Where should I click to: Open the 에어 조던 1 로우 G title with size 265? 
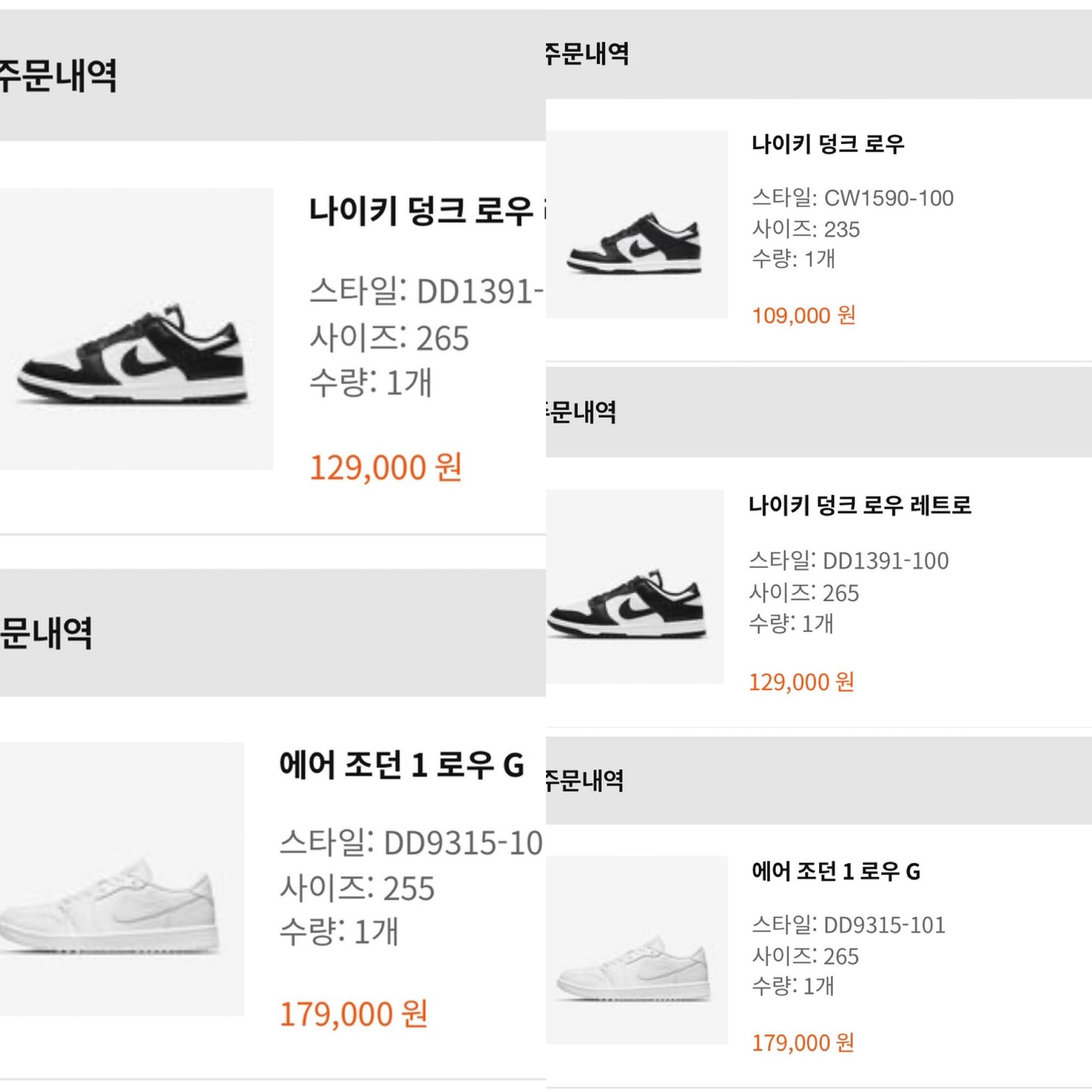coord(836,871)
